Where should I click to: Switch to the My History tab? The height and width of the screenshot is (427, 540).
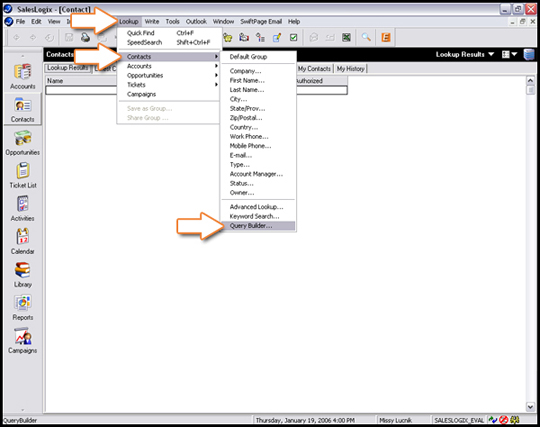point(351,69)
